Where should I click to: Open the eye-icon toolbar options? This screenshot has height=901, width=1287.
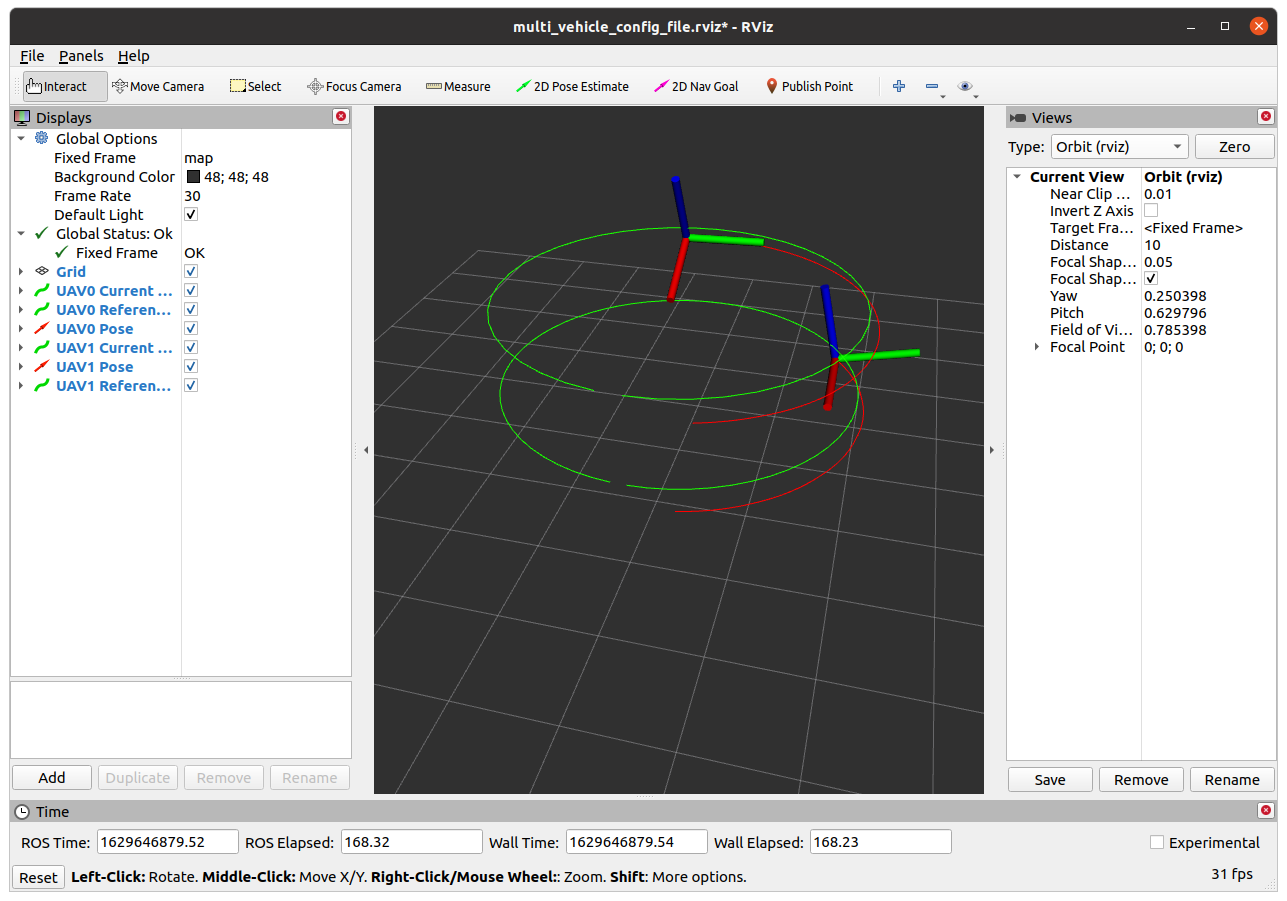pyautogui.click(x=966, y=87)
